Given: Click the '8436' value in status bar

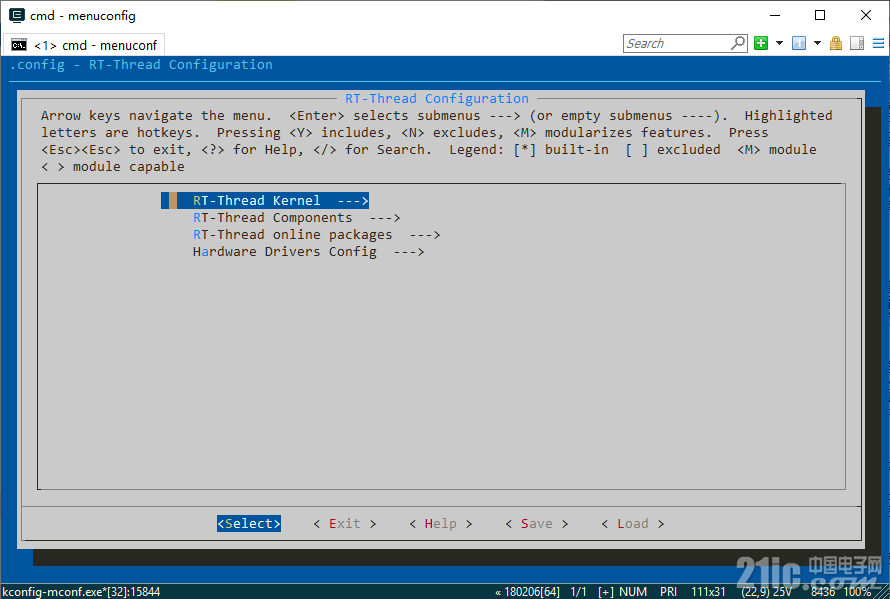Looking at the screenshot, I should click(823, 592).
